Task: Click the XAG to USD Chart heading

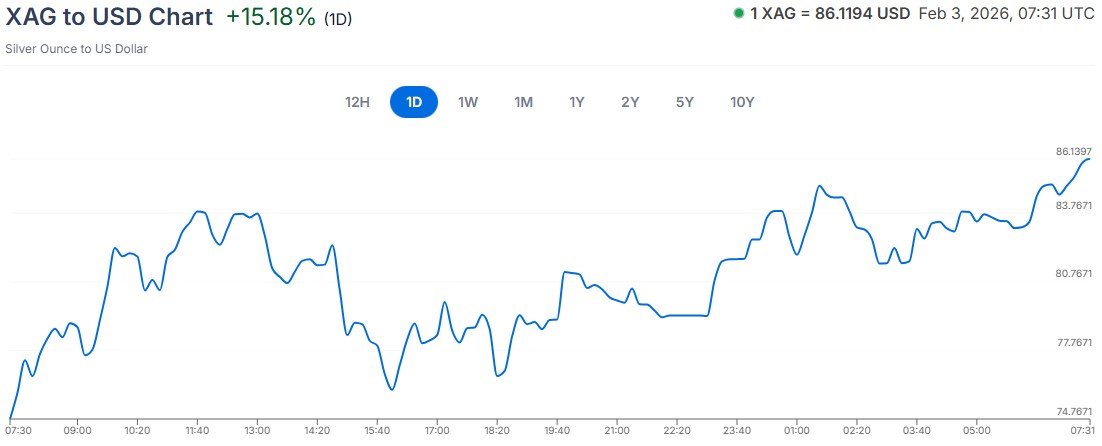Action: click(109, 17)
